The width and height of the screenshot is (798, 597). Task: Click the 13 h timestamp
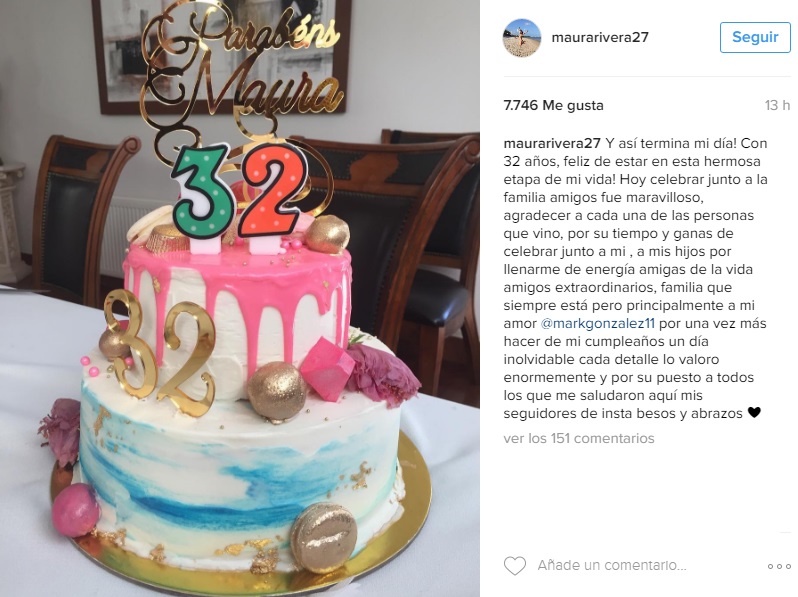click(x=777, y=105)
